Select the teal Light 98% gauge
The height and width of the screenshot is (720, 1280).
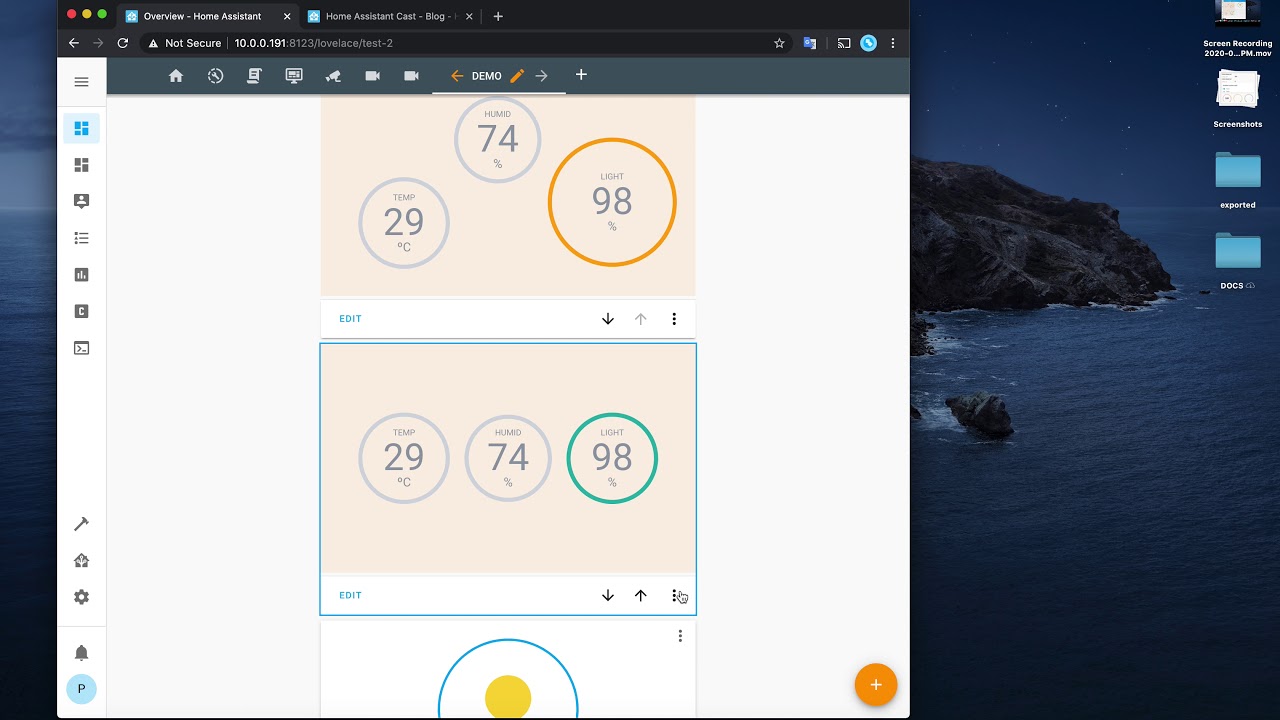[x=612, y=458]
